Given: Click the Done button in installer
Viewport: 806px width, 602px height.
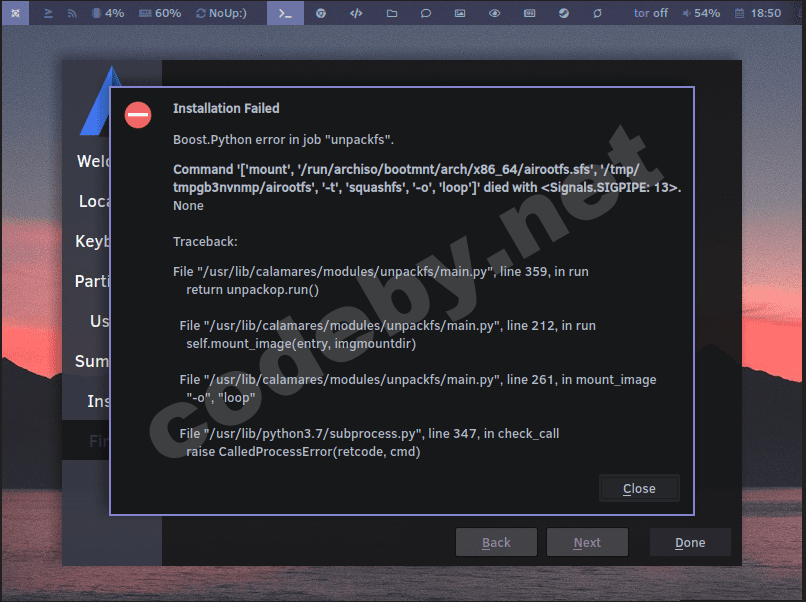Looking at the screenshot, I should coord(690,542).
